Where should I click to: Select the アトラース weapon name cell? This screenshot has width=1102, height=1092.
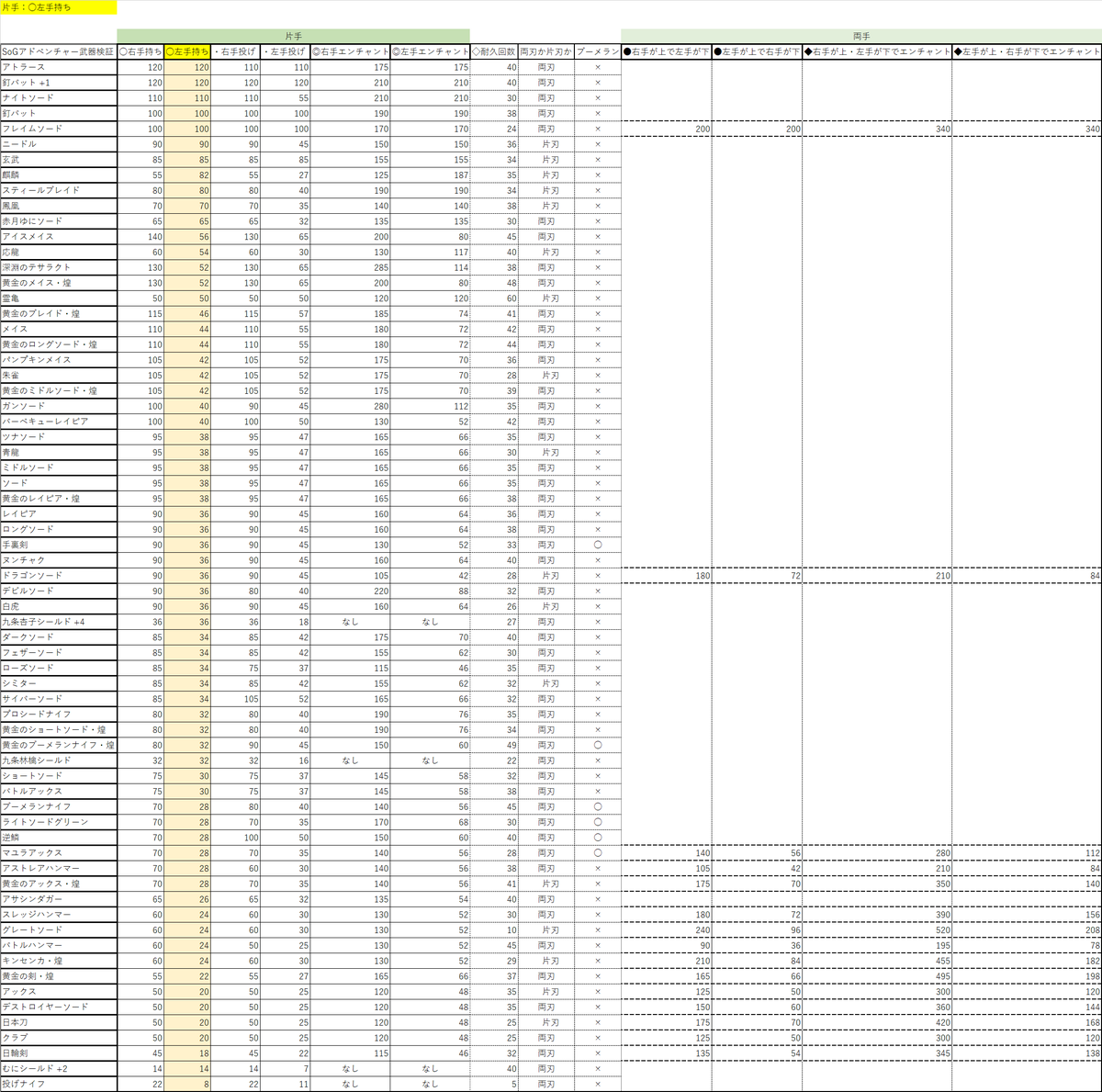tap(59, 67)
